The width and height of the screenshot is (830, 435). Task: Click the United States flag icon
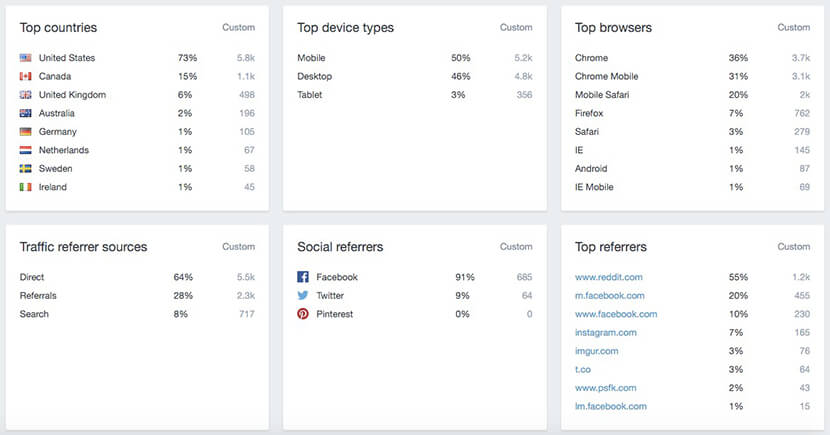[x=26, y=58]
